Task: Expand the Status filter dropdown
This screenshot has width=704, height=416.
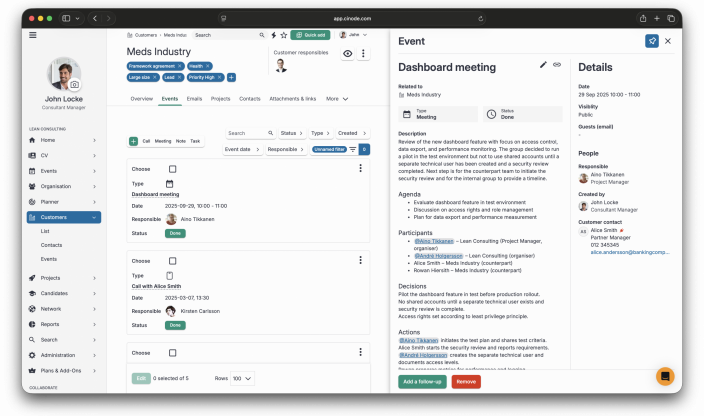Action: [x=290, y=133]
